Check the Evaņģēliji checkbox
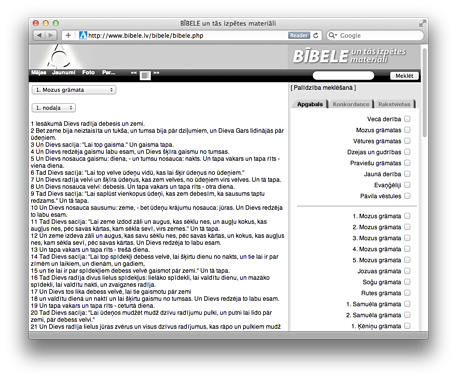 point(407,185)
